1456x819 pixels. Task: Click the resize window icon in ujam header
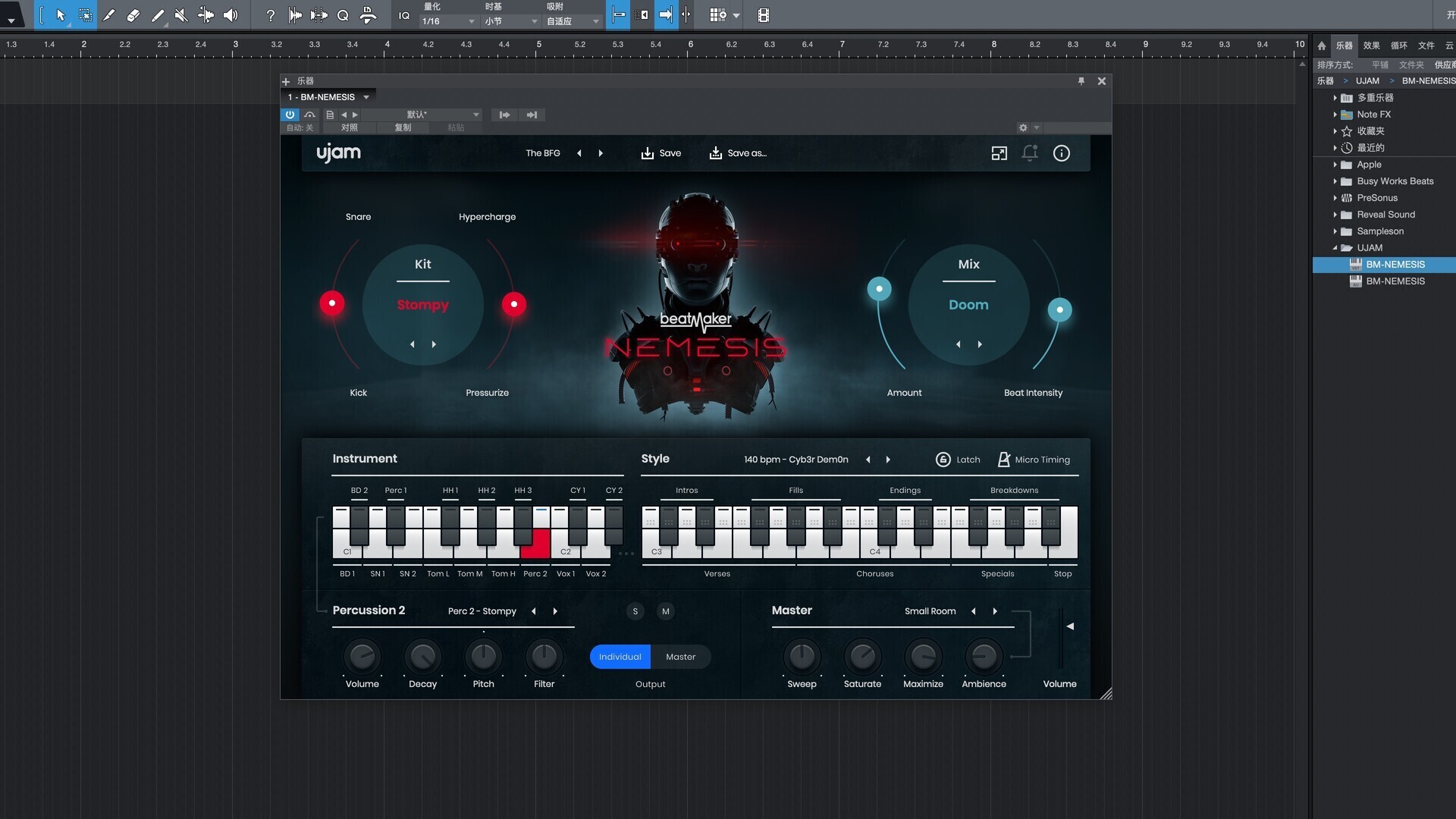pyautogui.click(x=999, y=153)
